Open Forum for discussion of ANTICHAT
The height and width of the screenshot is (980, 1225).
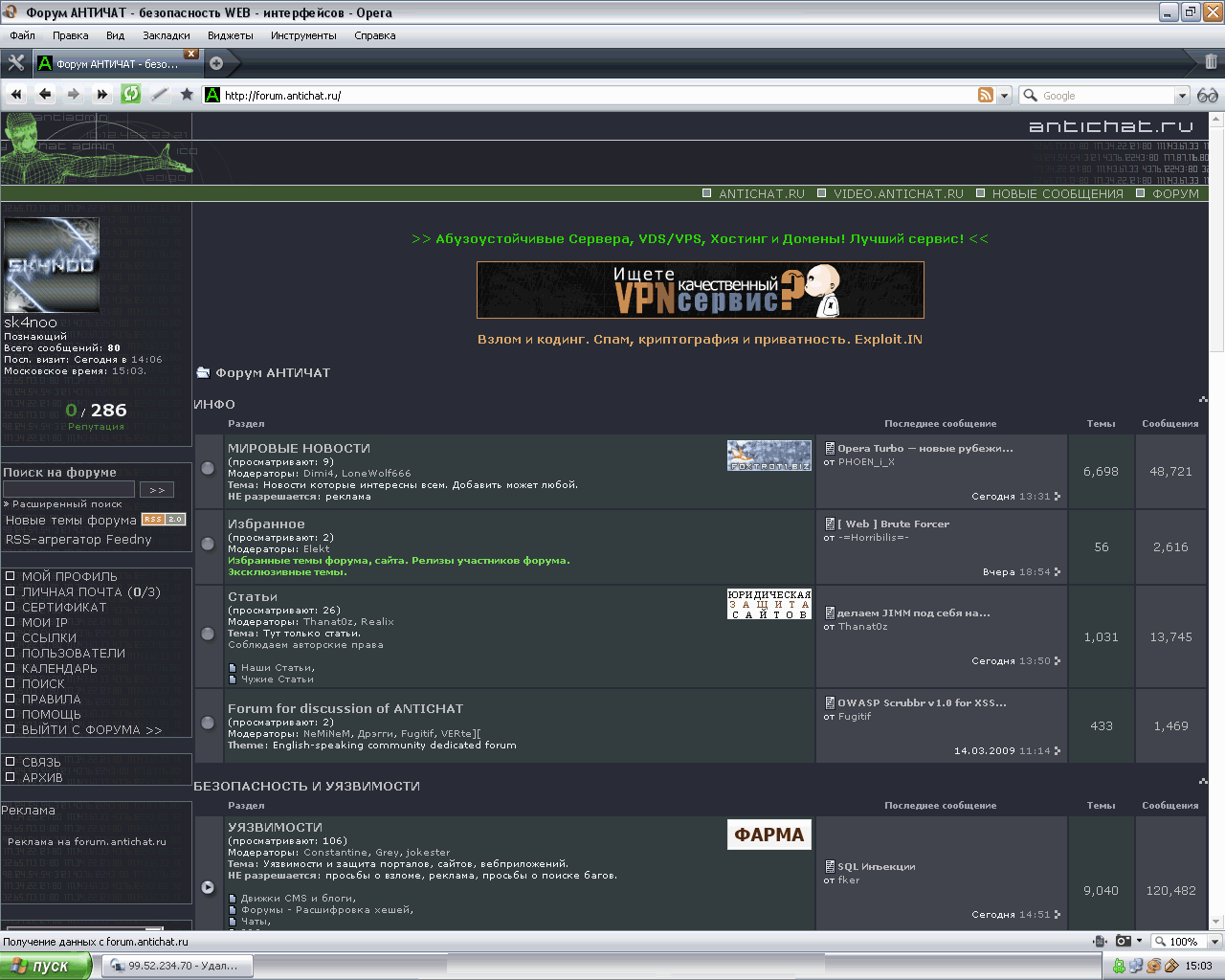[345, 708]
